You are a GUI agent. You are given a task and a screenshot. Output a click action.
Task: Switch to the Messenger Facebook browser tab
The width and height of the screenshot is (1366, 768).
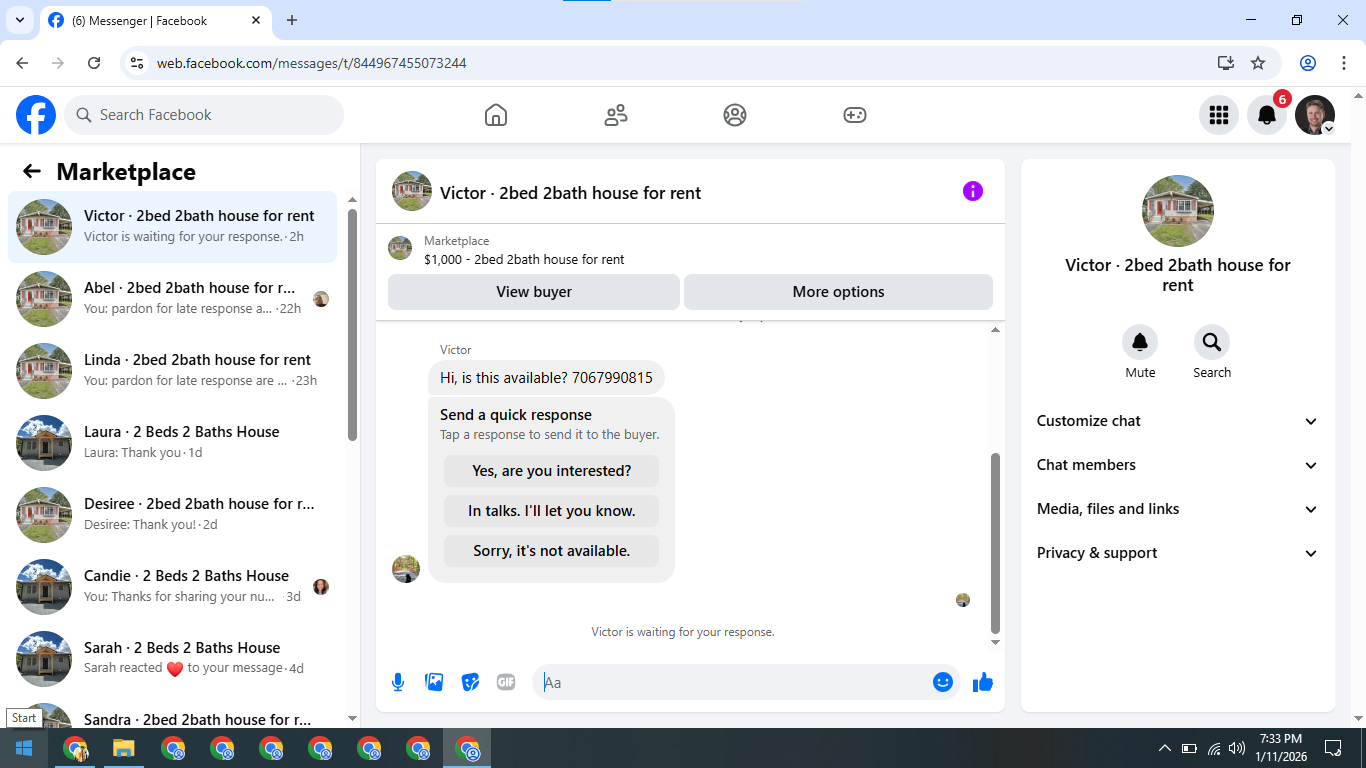click(157, 20)
